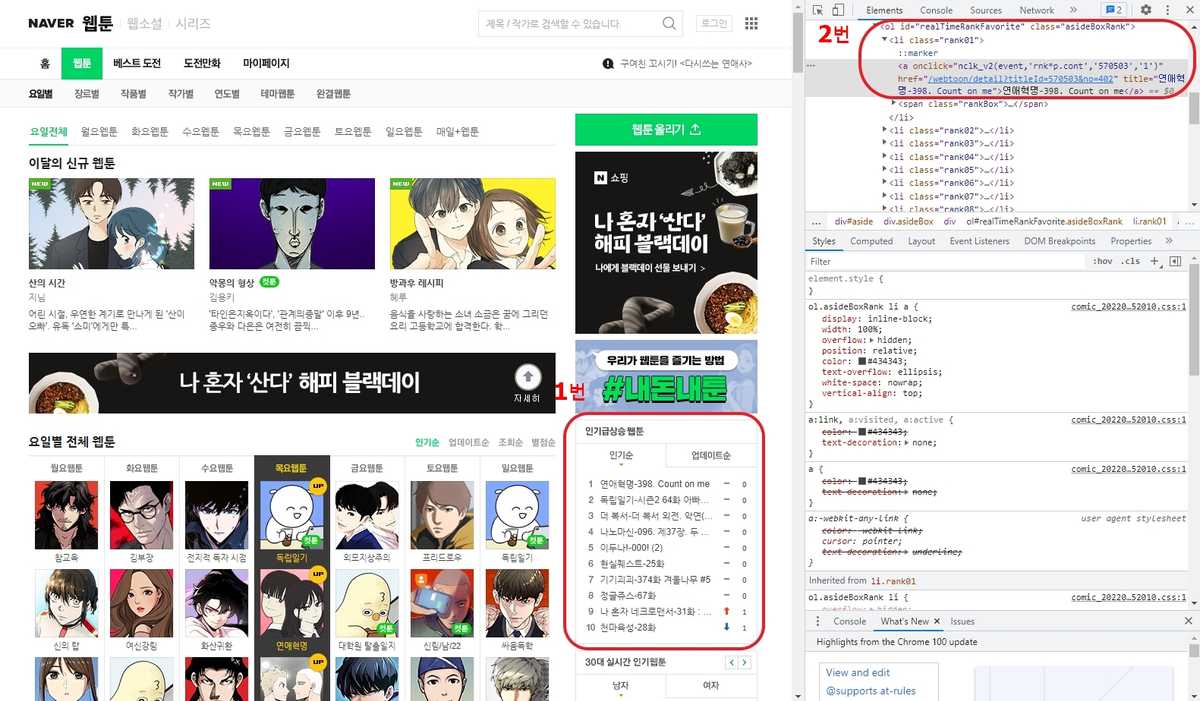Image resolution: width=1200 pixels, height=701 pixels.
Task: Expand the li rank04 node
Action: pos(885,157)
